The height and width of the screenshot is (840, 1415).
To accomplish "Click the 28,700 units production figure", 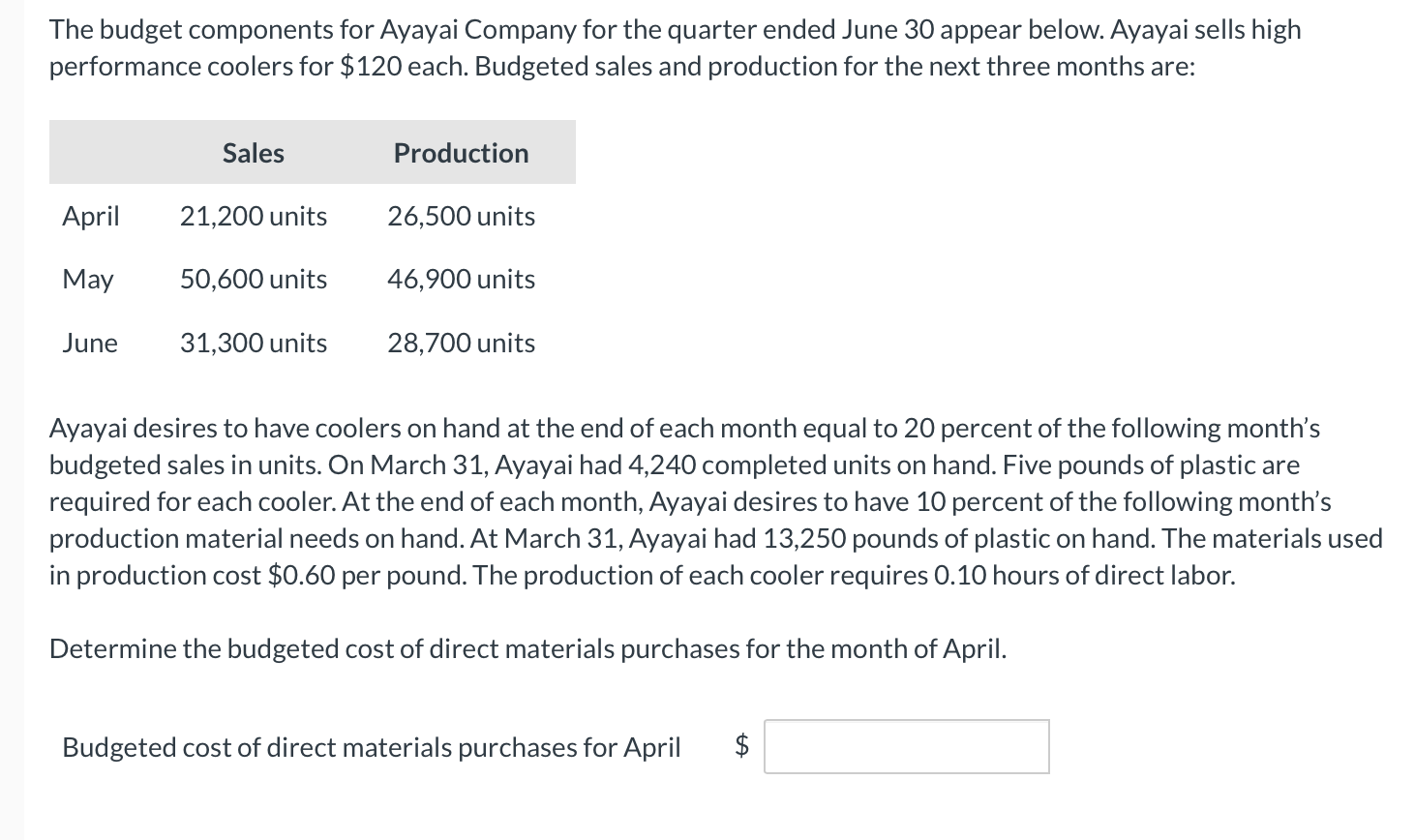I will [x=460, y=342].
